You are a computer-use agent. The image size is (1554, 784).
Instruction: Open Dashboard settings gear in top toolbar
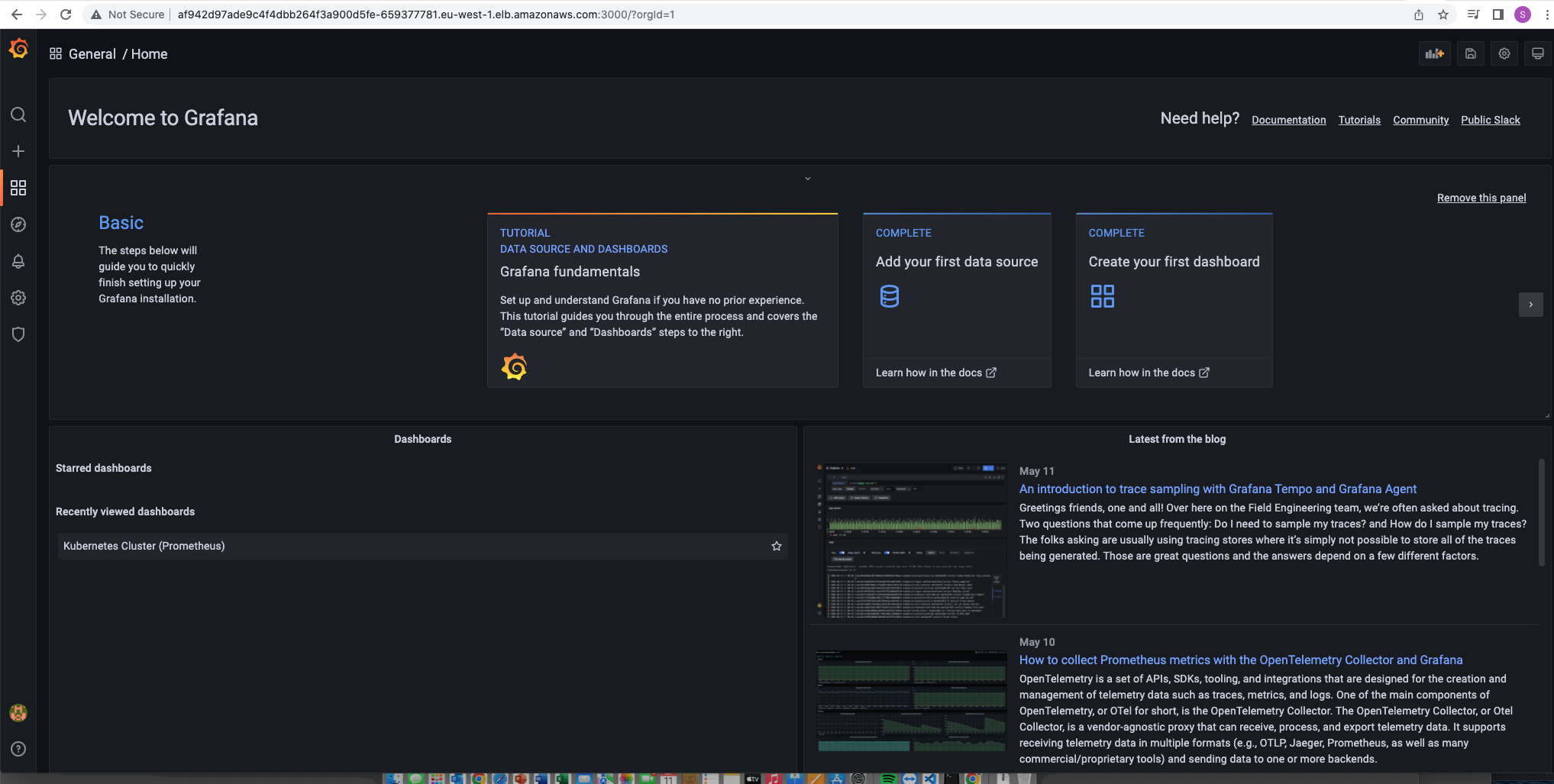1504,53
